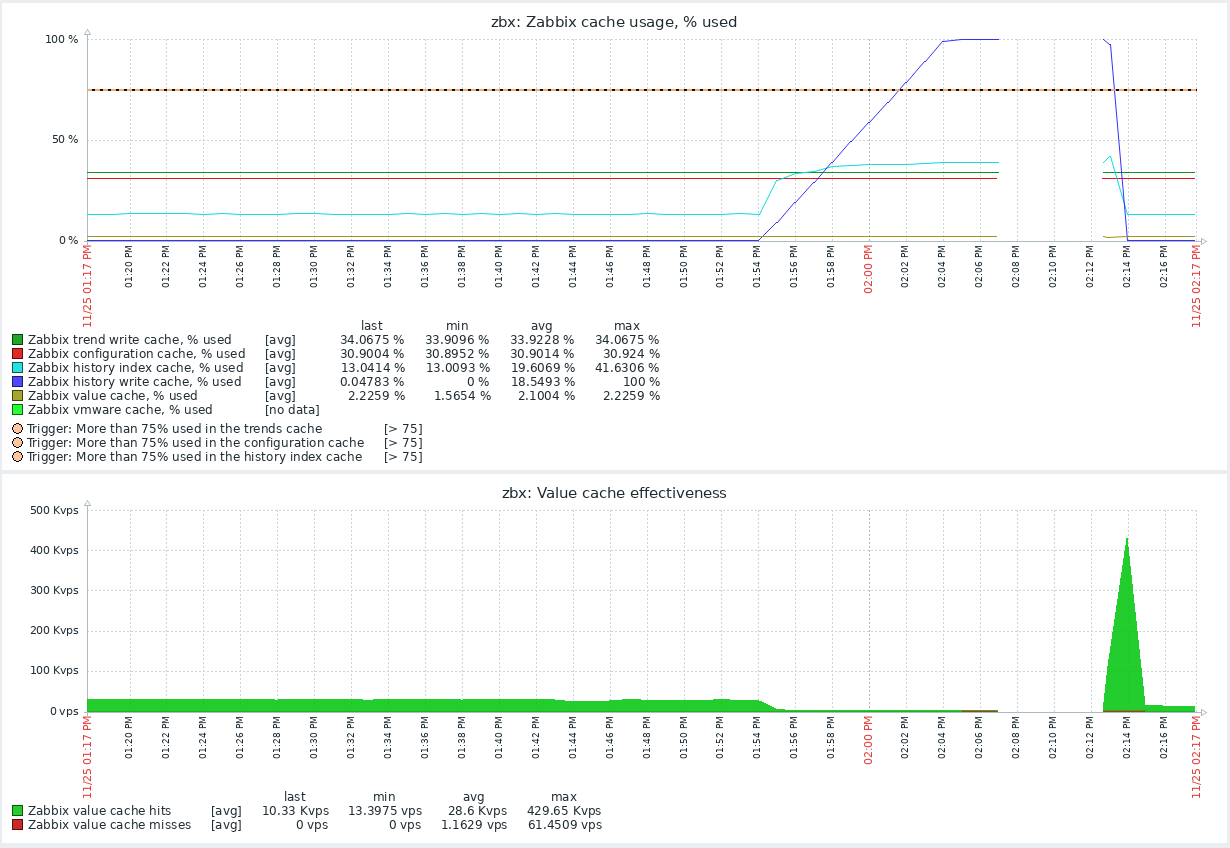Image resolution: width=1230 pixels, height=848 pixels.
Task: Click the 02:00 PM marker on cache usage graph
Action: (868, 267)
